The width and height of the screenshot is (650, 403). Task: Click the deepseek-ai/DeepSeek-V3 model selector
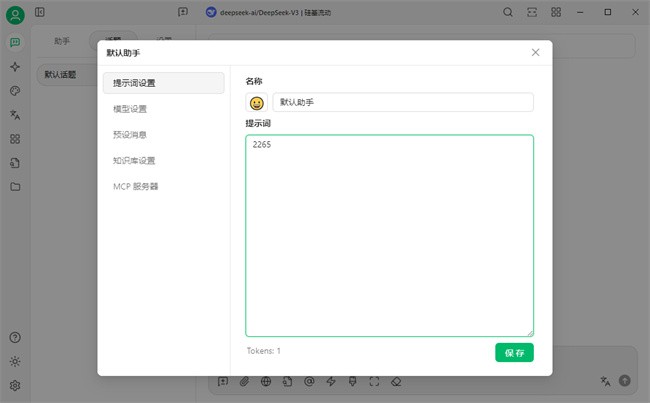[x=269, y=12]
